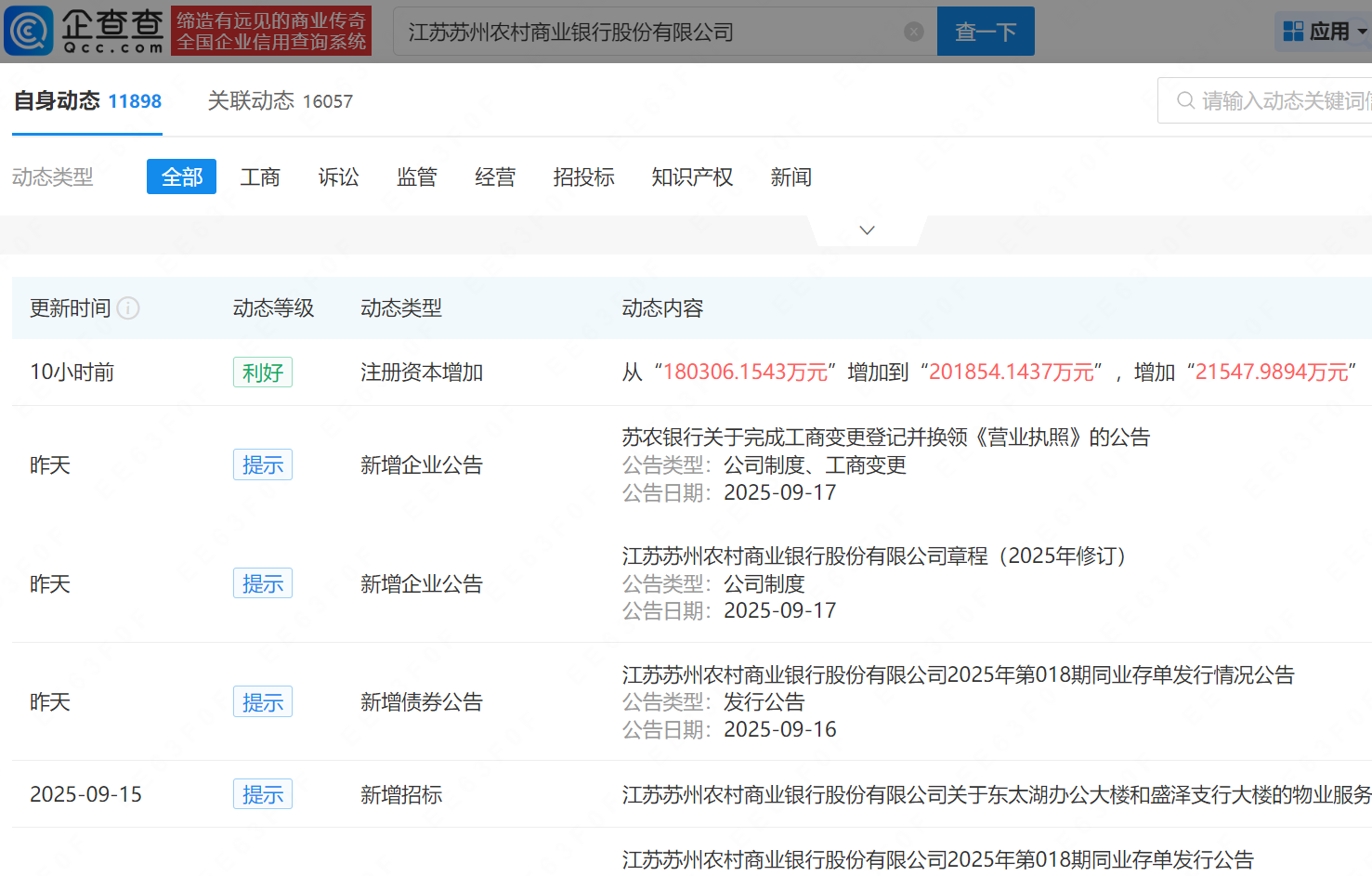Screen dimensions: 1372x876
Task: Filter dynamics by 工商
Action: tap(260, 177)
